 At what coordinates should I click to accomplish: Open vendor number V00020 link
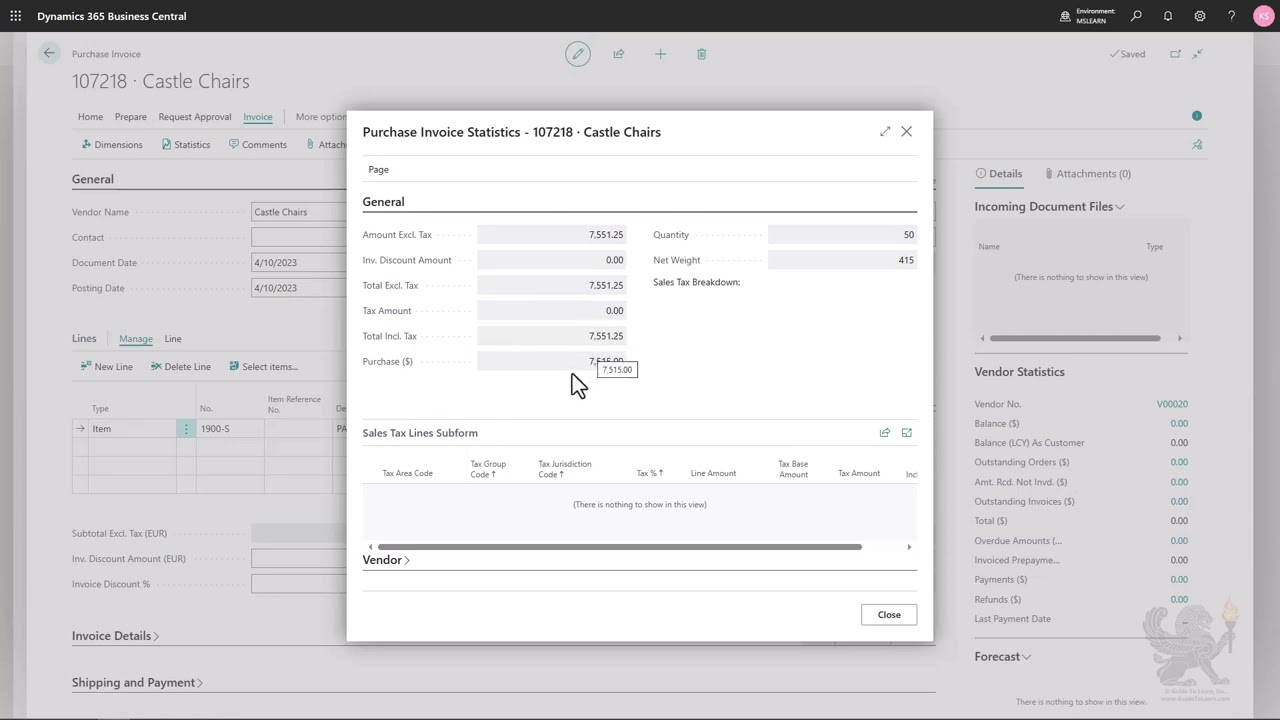click(1172, 404)
